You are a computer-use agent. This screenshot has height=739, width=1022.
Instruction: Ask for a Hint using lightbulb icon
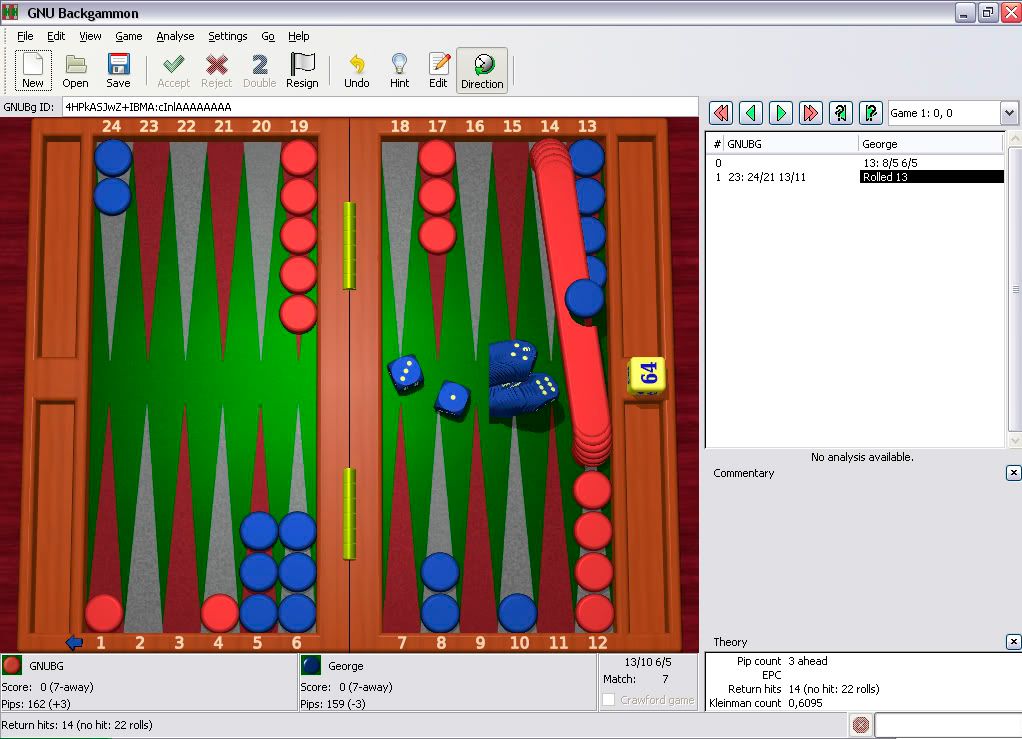tap(399, 71)
